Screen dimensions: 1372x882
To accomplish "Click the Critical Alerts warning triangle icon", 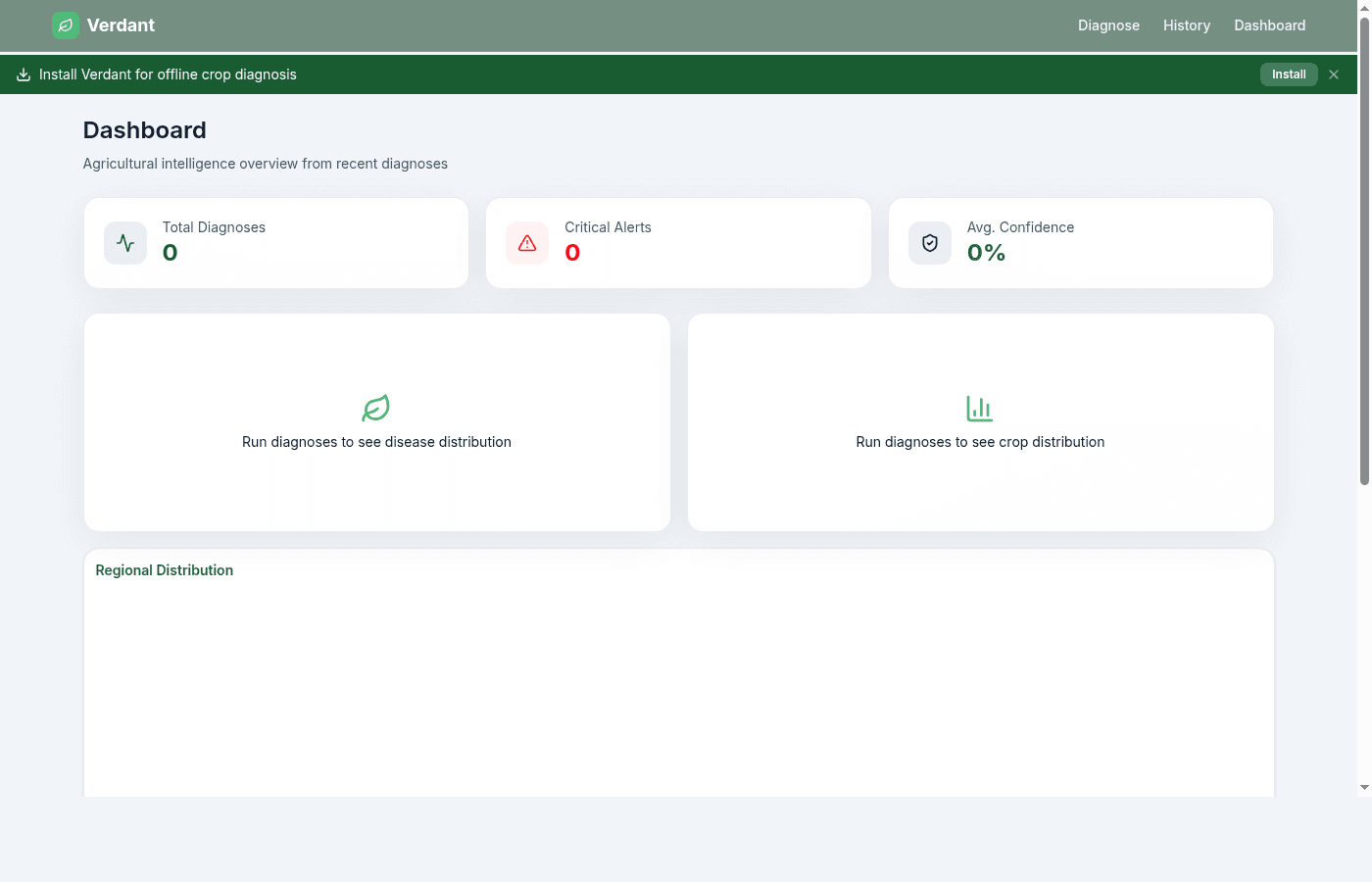I will pyautogui.click(x=527, y=243).
